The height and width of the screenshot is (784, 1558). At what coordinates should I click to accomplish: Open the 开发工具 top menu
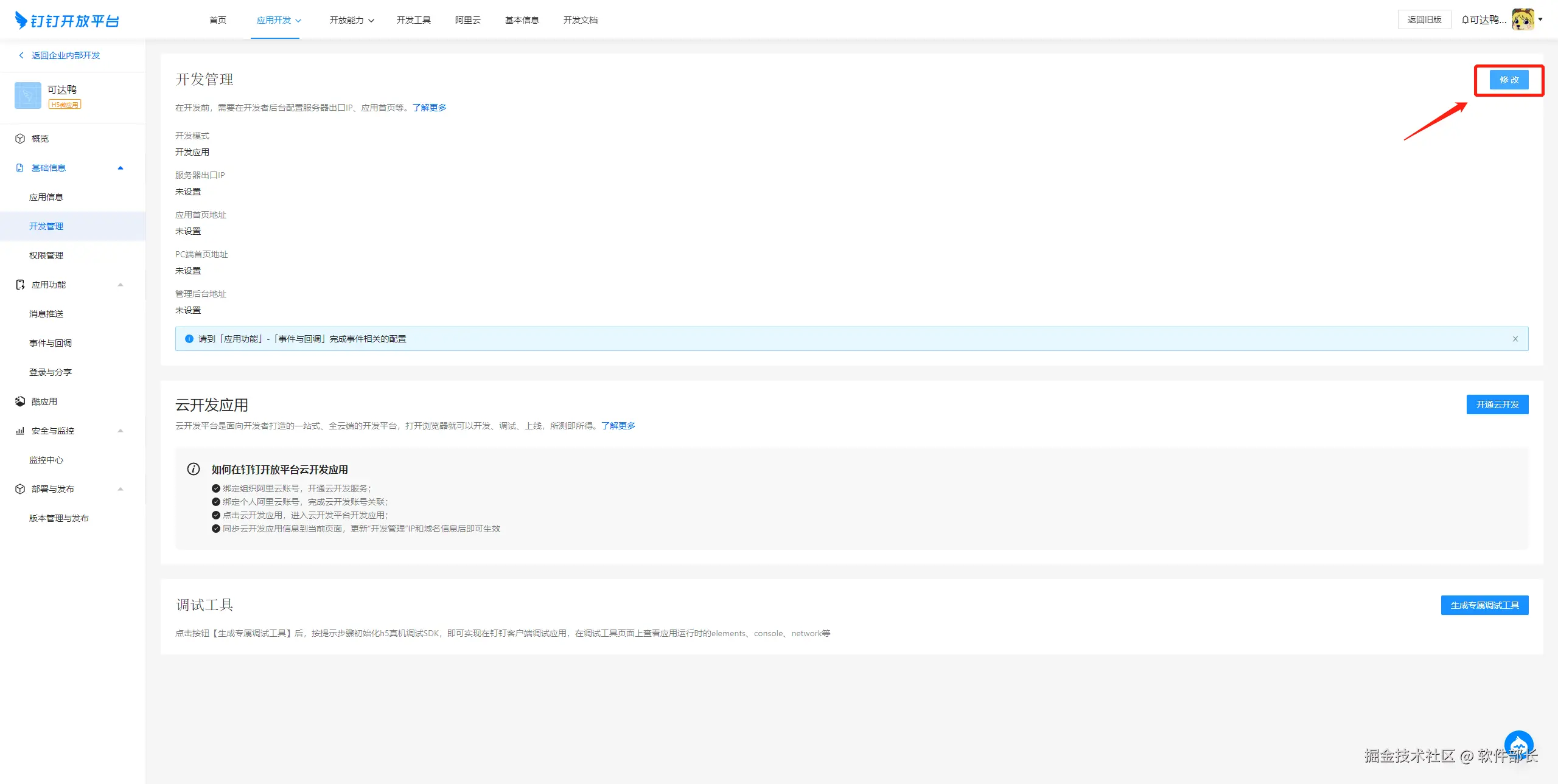click(413, 20)
